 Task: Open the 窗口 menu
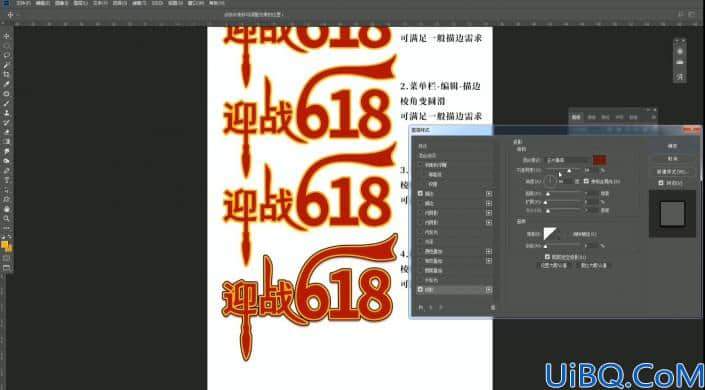[195, 3]
